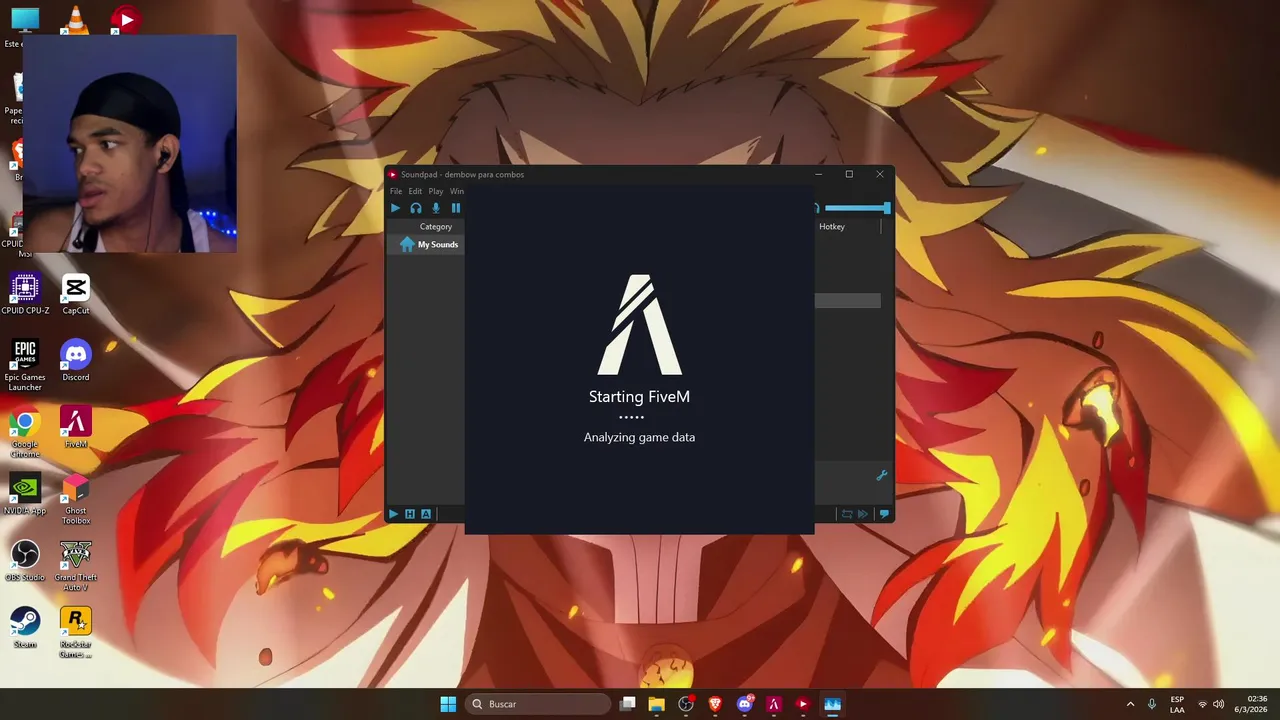
Task: Maximize the Soundpad window
Action: pyautogui.click(x=849, y=174)
